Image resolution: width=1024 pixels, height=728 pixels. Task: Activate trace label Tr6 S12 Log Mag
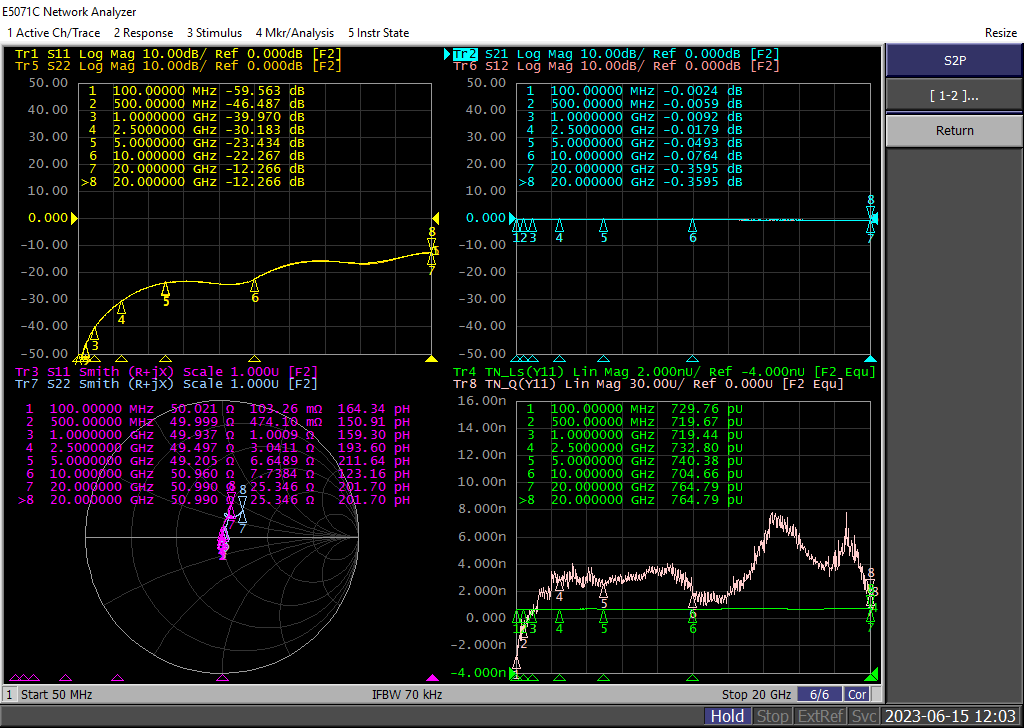pyautogui.click(x=616, y=65)
